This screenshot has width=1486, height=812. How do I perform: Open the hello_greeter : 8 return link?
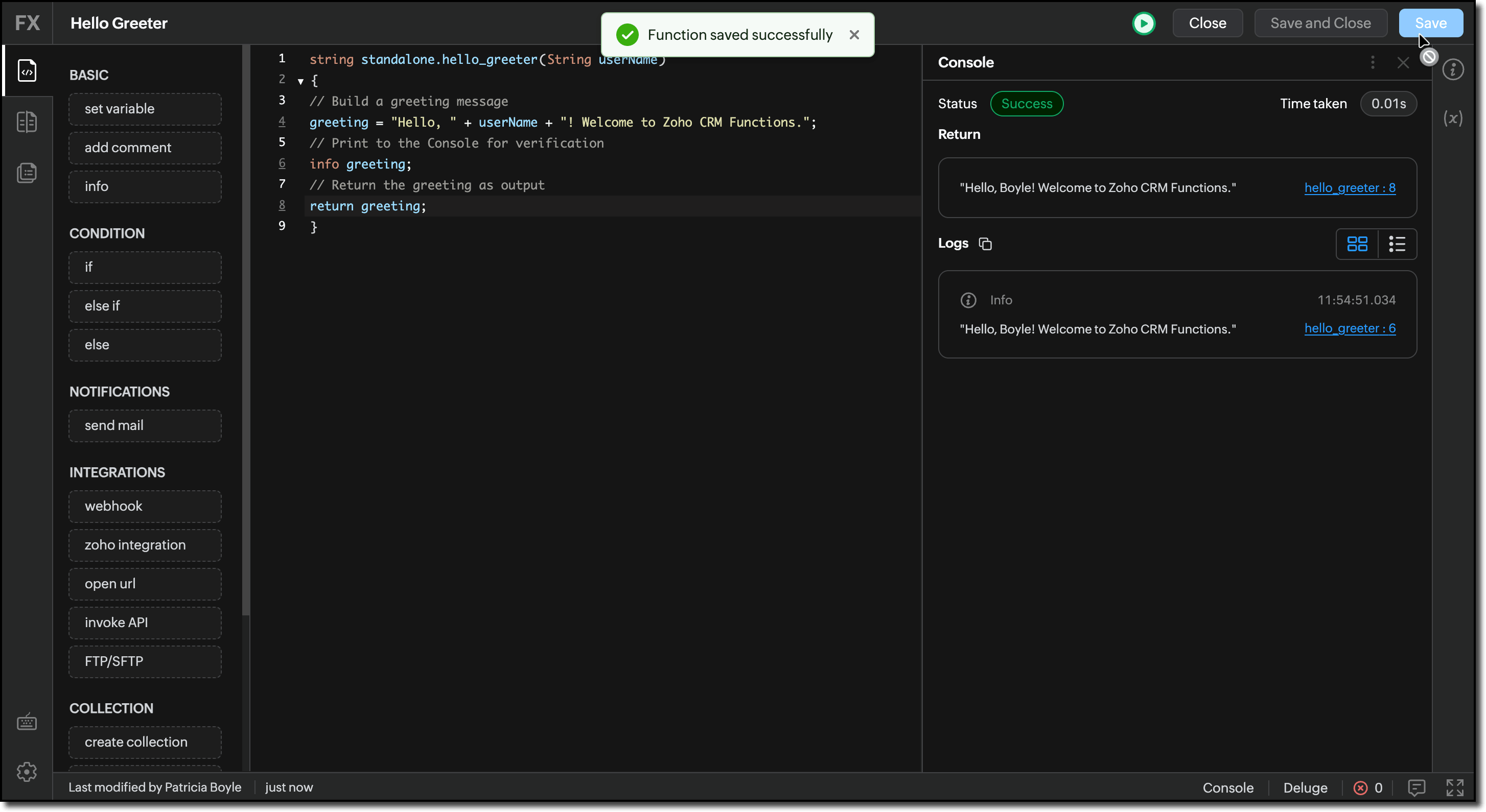pyautogui.click(x=1350, y=187)
